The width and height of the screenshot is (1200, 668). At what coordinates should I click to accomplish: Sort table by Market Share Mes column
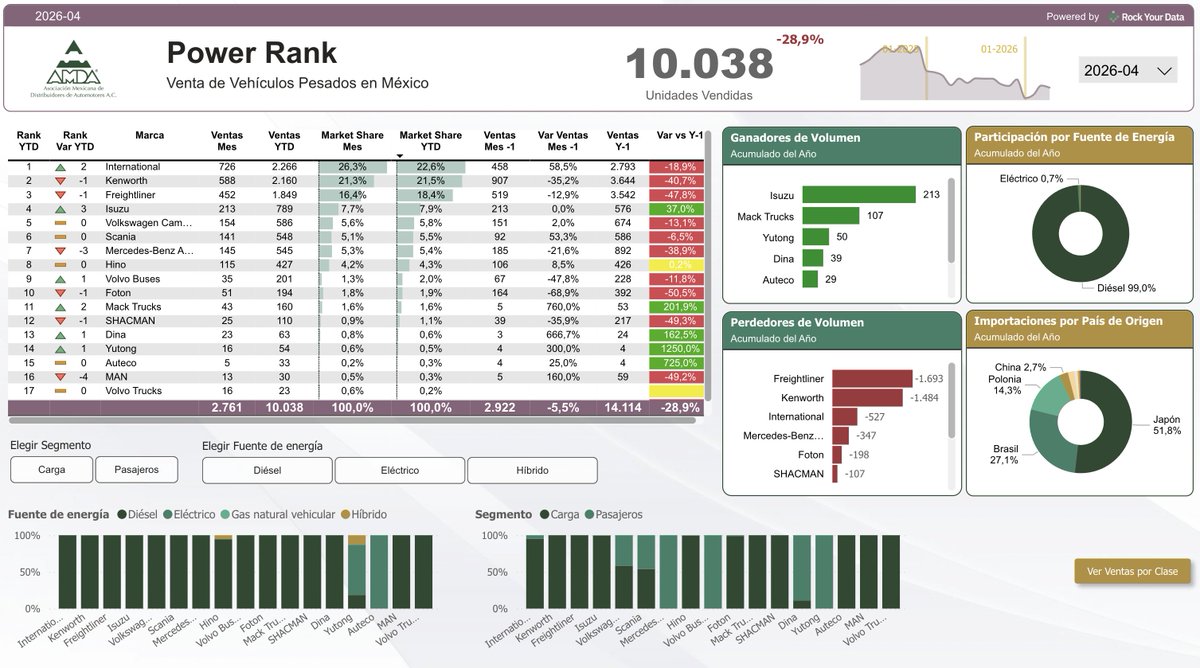point(352,141)
